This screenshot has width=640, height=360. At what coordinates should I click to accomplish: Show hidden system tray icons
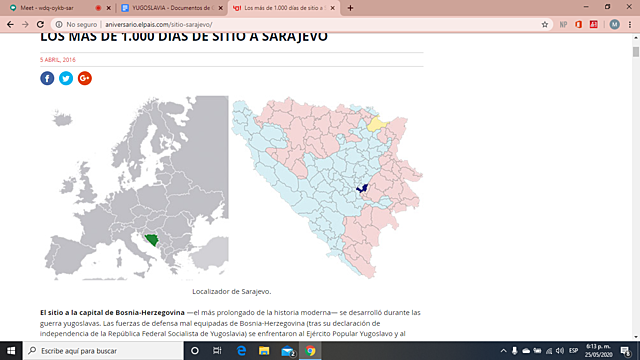coord(503,351)
